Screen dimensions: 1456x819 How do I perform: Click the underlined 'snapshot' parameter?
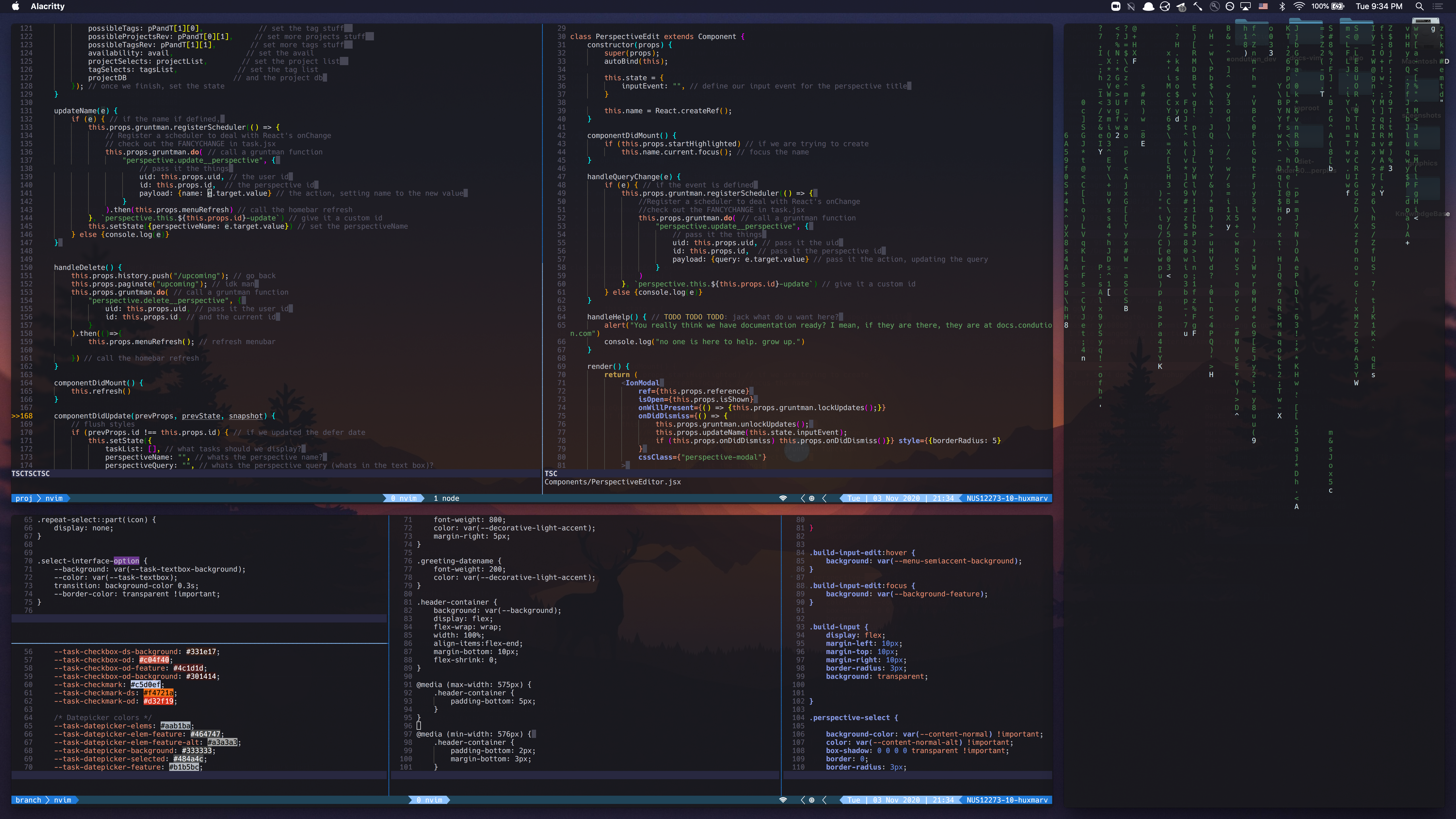246,416
